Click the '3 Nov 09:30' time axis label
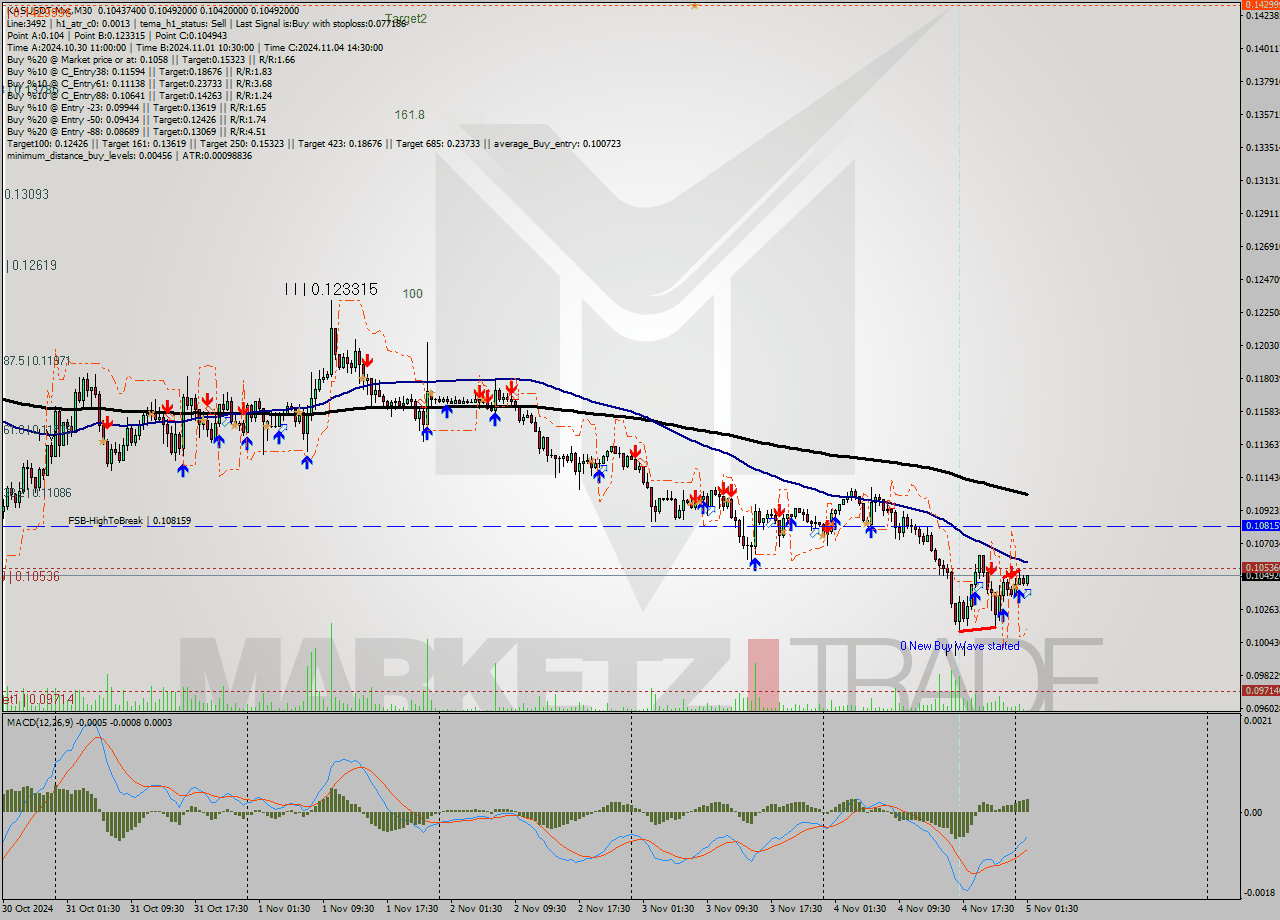Screen dimensions: 1280x920 tap(732, 909)
